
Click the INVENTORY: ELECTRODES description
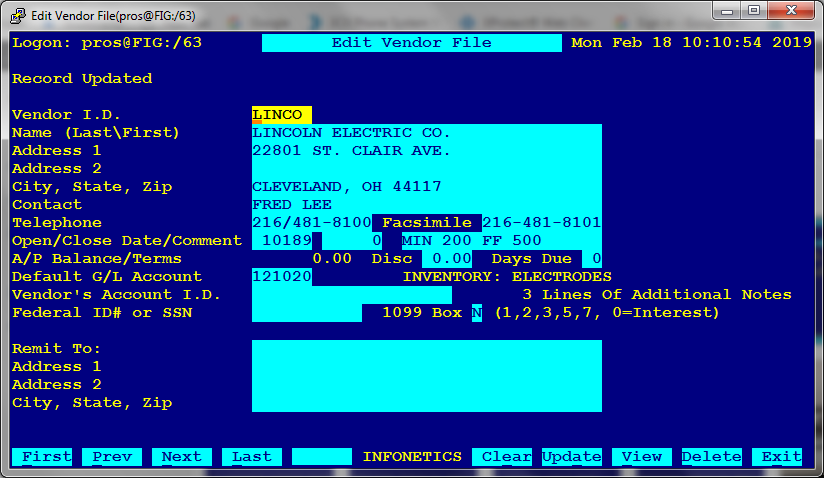507,277
